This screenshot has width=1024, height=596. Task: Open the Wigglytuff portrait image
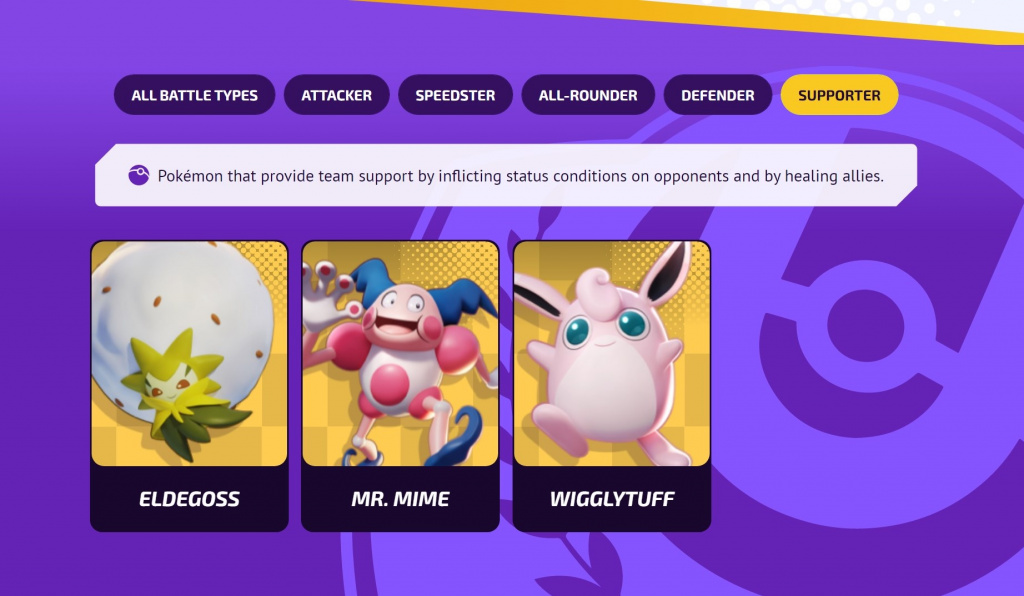click(612, 353)
